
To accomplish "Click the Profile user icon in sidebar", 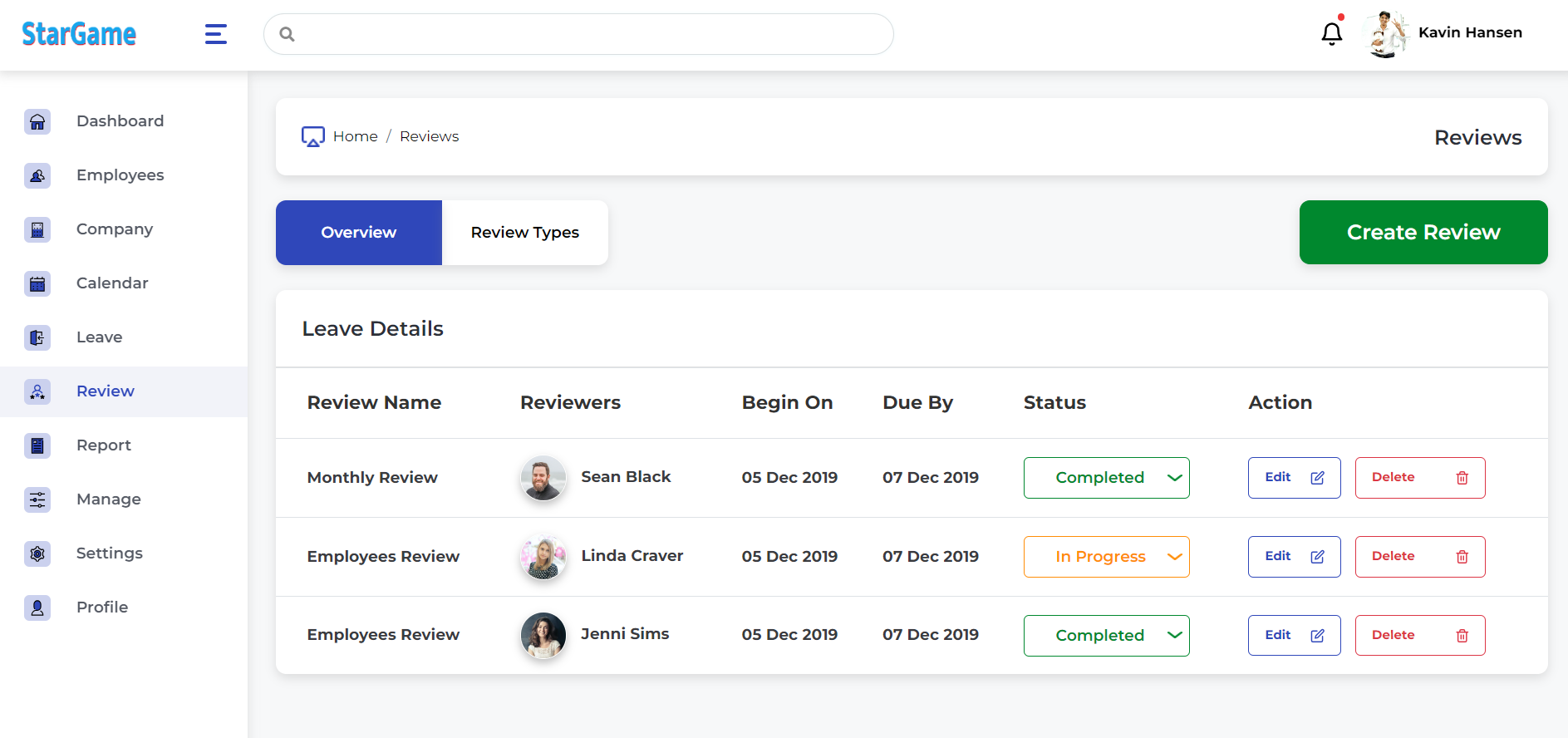I will click(37, 608).
